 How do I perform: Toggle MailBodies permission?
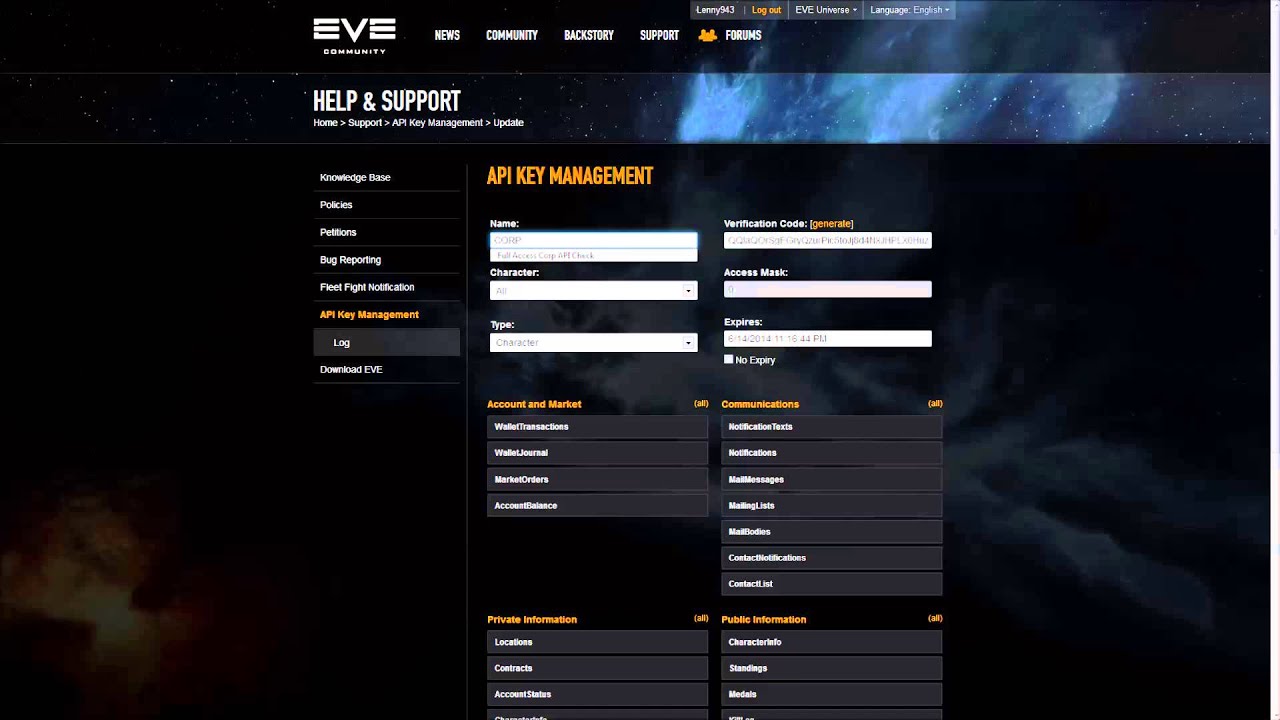[x=831, y=532]
